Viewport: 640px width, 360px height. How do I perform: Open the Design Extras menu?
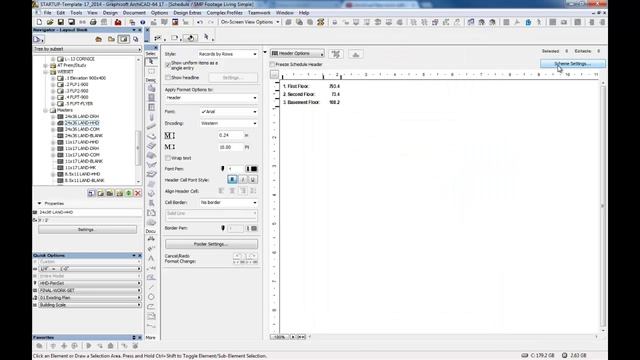187,13
